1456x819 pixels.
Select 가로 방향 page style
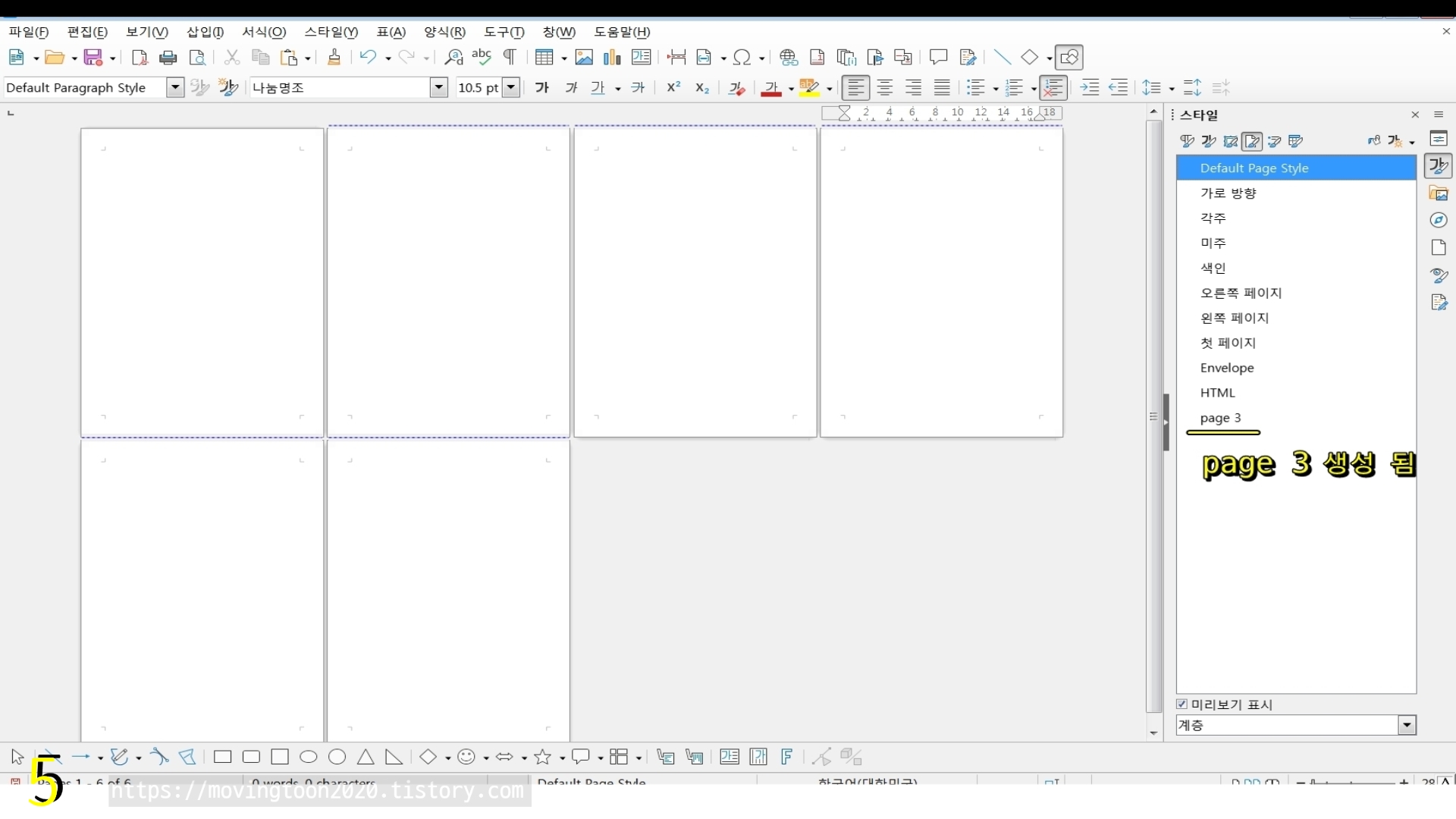(1296, 193)
